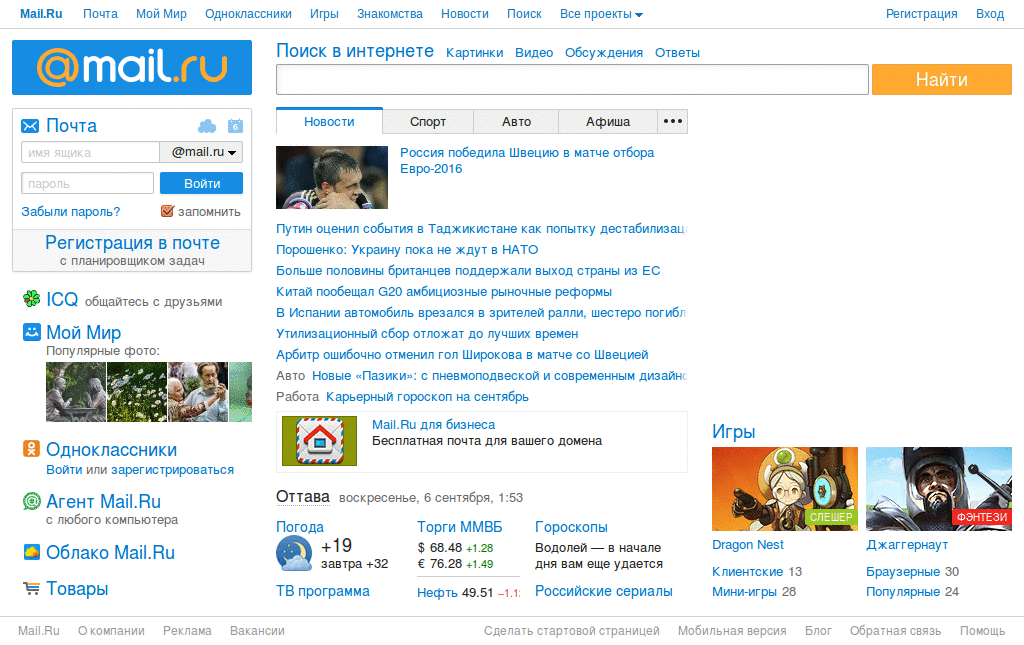Open the cloud icon in Почта panel

click(x=207, y=126)
